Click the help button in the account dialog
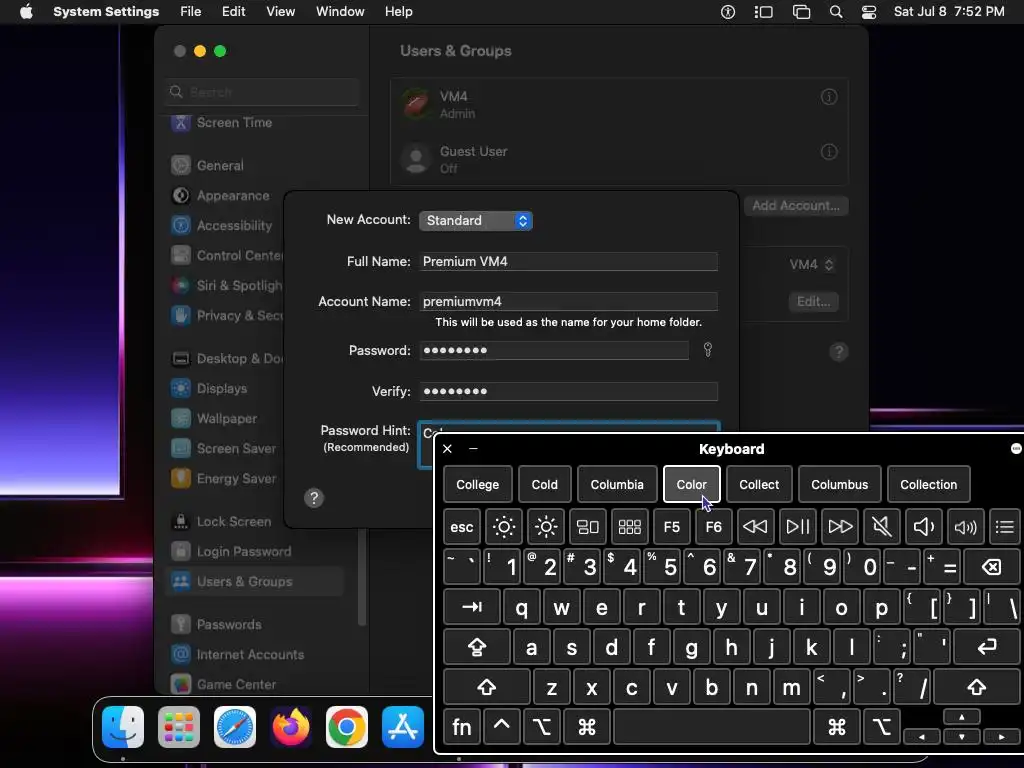 (x=314, y=498)
